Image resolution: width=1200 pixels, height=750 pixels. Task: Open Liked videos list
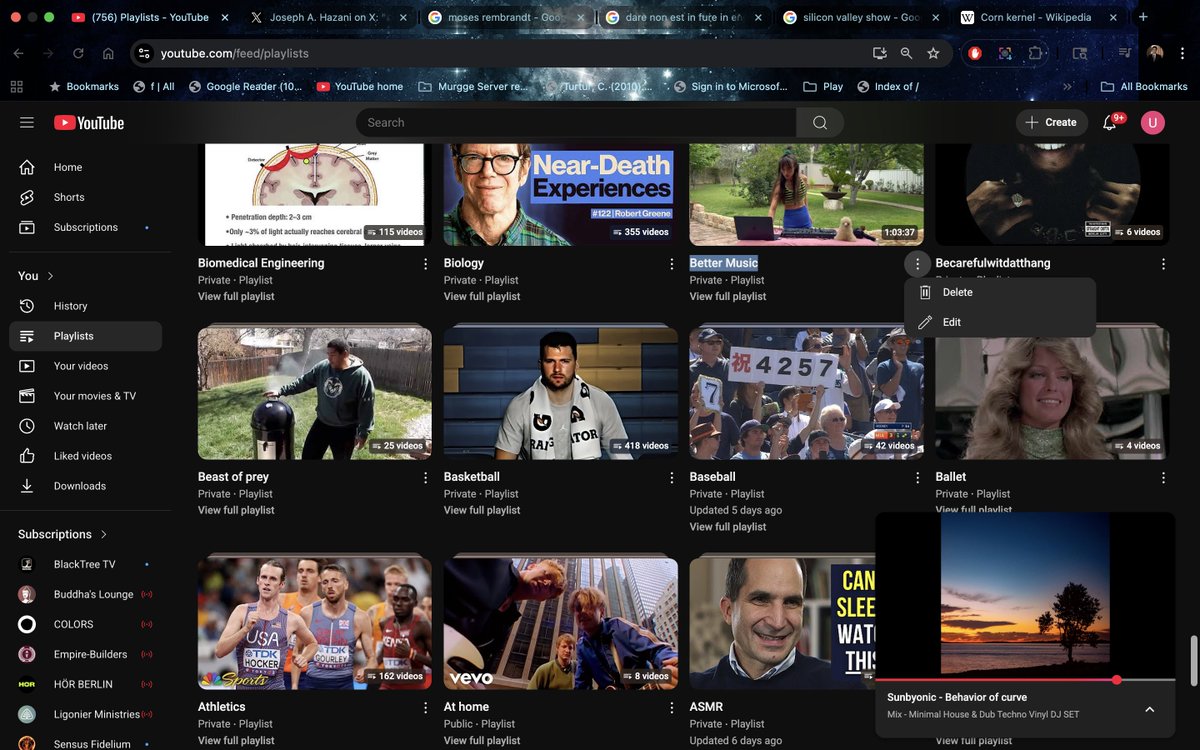click(85, 456)
